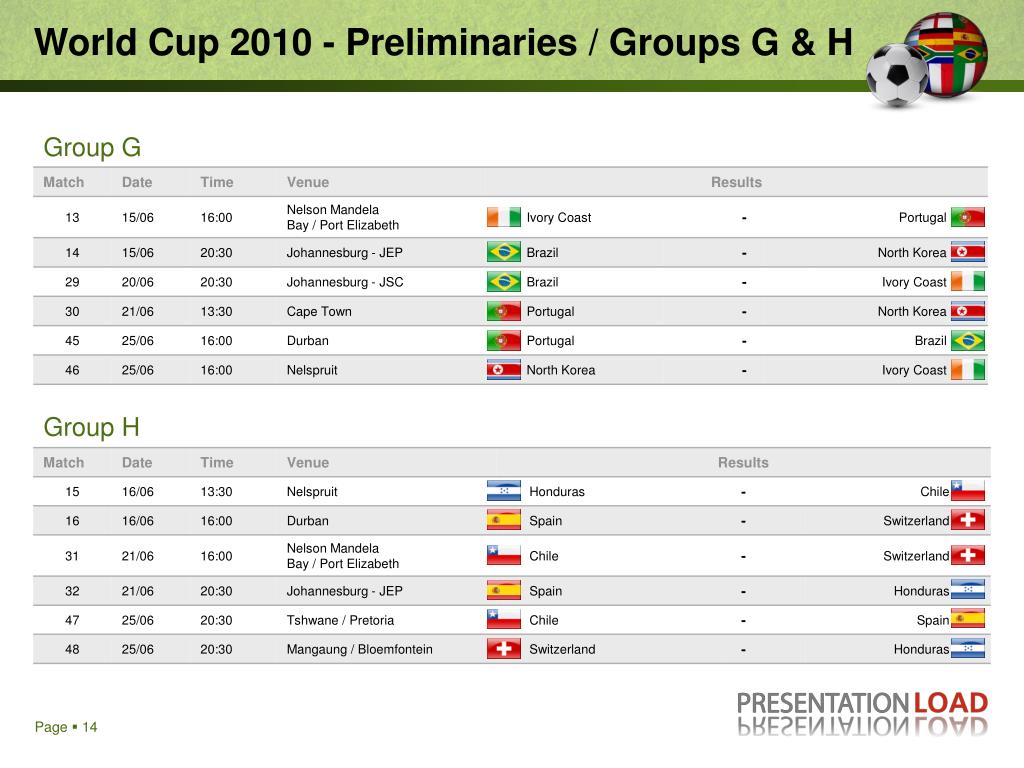Select the Tshwane / Pretoria venue cell
The height and width of the screenshot is (768, 1024).
pyautogui.click(x=340, y=620)
